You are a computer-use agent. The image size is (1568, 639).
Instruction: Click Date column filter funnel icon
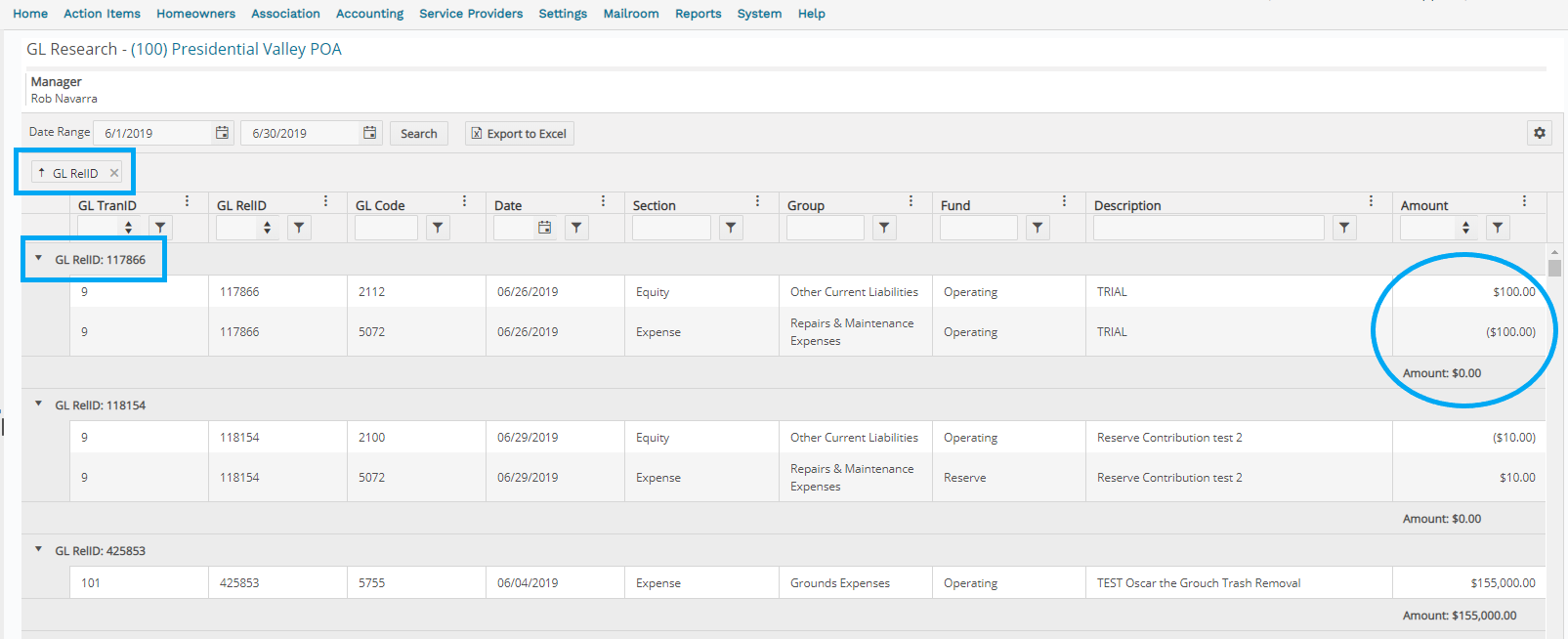[x=576, y=228]
